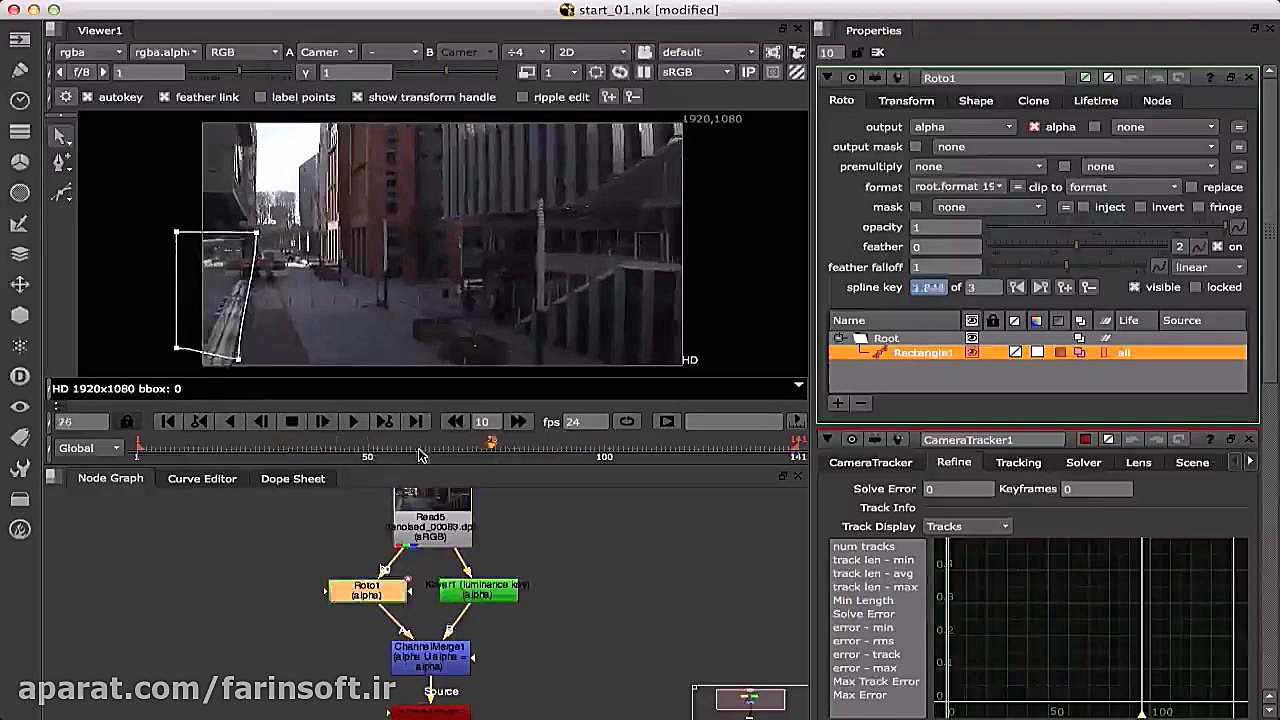Select the ChannelMerge1 node in the graph
The height and width of the screenshot is (720, 1280).
(x=430, y=657)
